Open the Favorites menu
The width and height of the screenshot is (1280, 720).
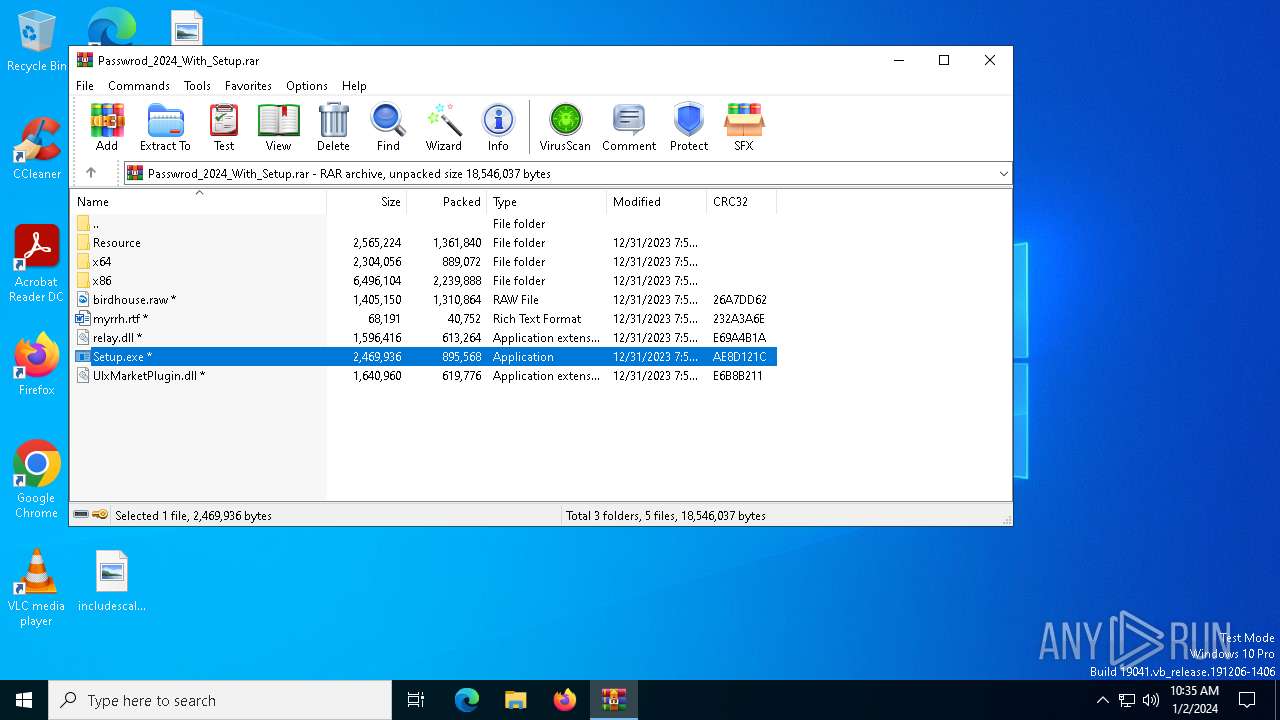point(248,86)
